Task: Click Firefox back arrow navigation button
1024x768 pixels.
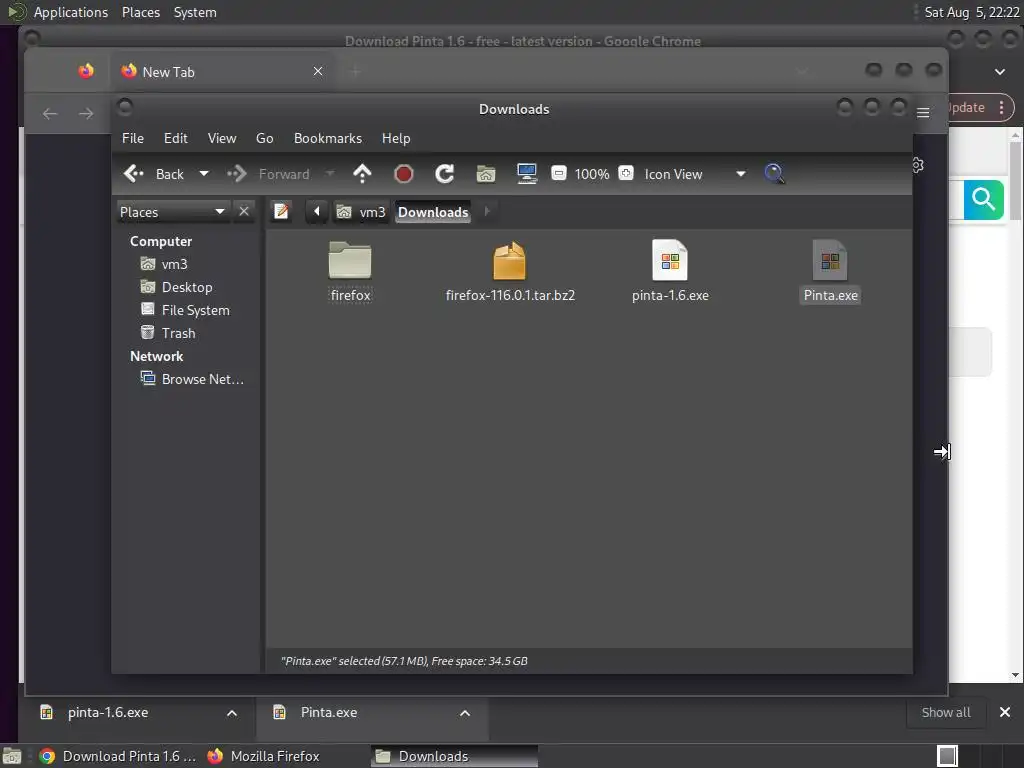Action: tap(50, 114)
